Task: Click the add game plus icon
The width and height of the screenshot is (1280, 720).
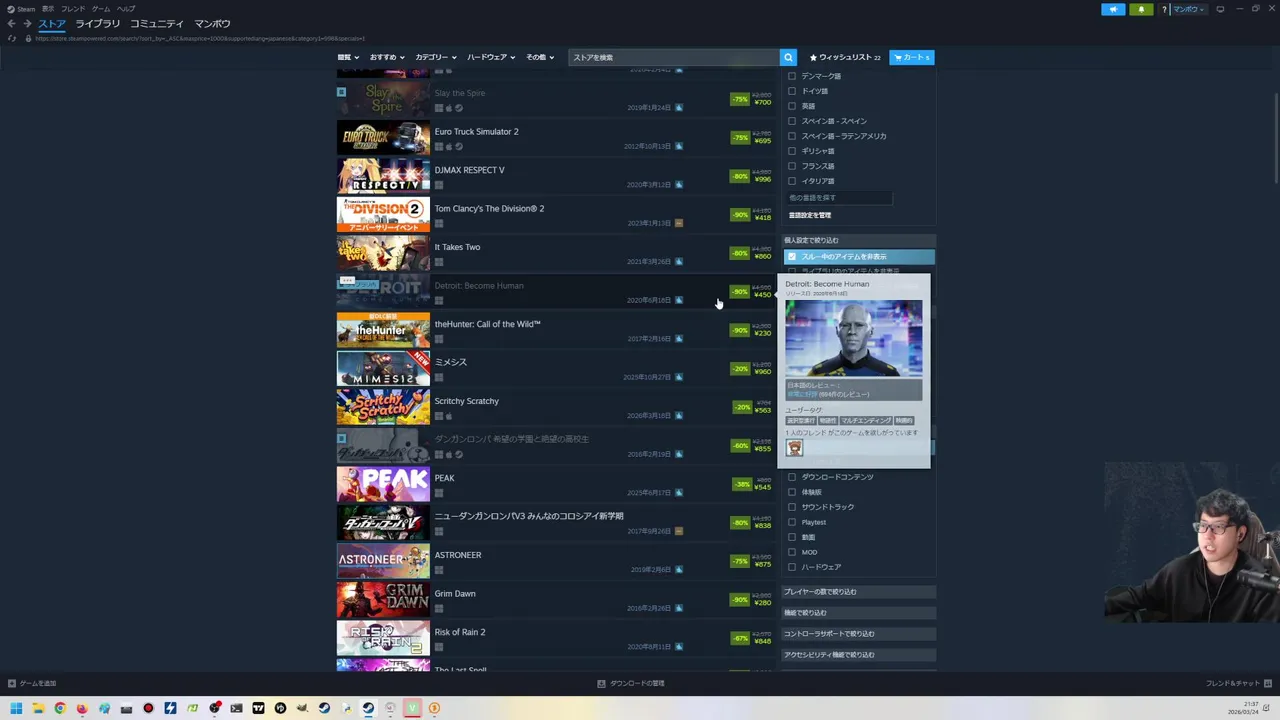Action: 12,683
